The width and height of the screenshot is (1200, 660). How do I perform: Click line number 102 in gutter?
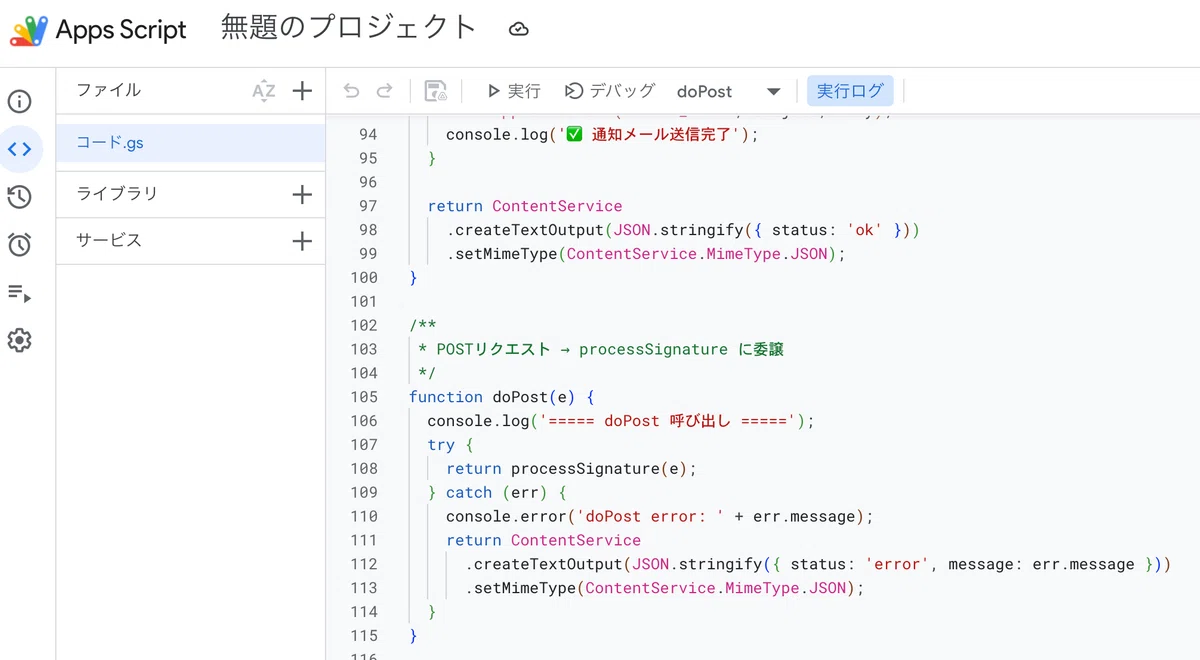(x=364, y=325)
